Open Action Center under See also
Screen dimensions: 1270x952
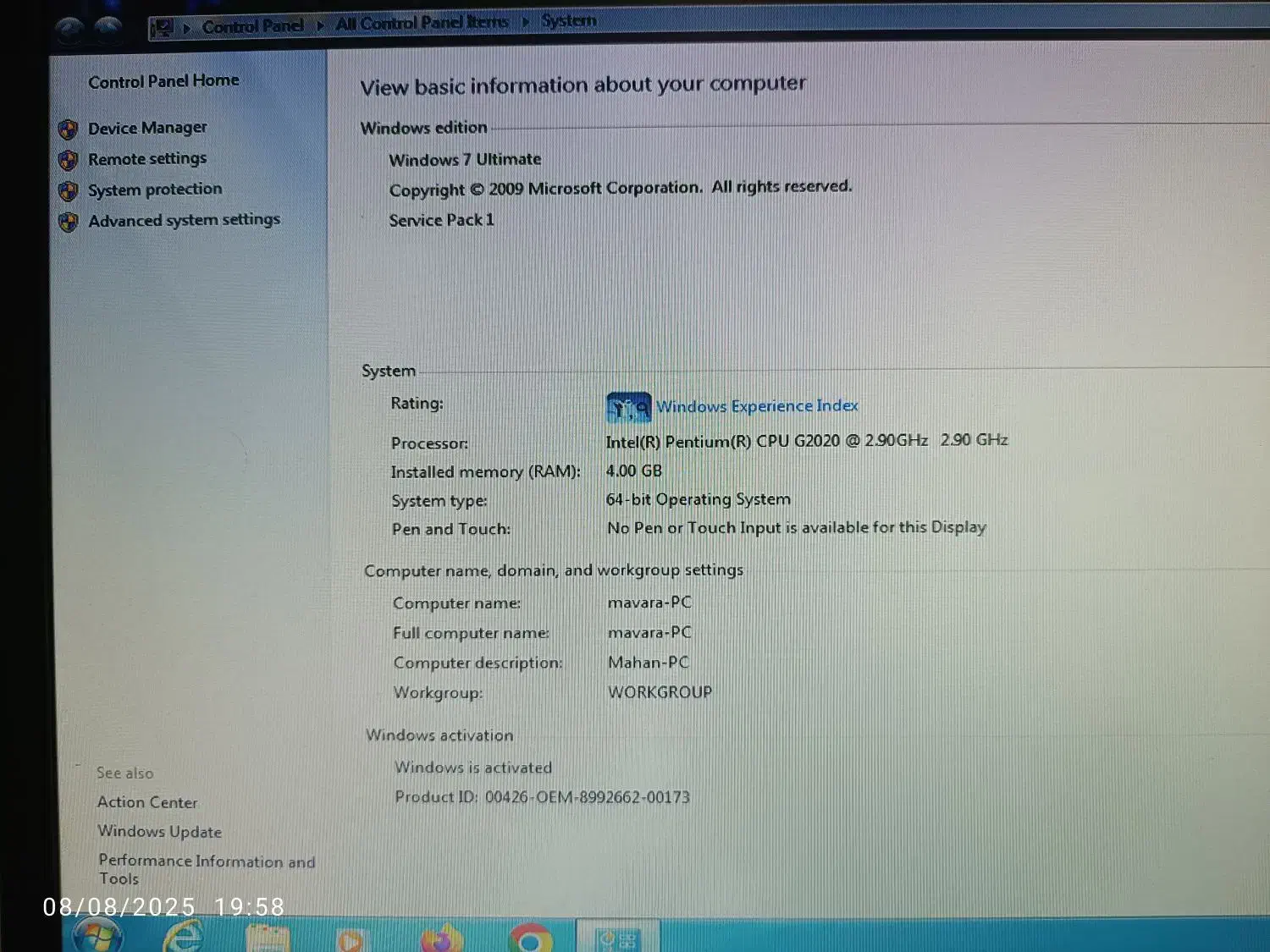[147, 802]
